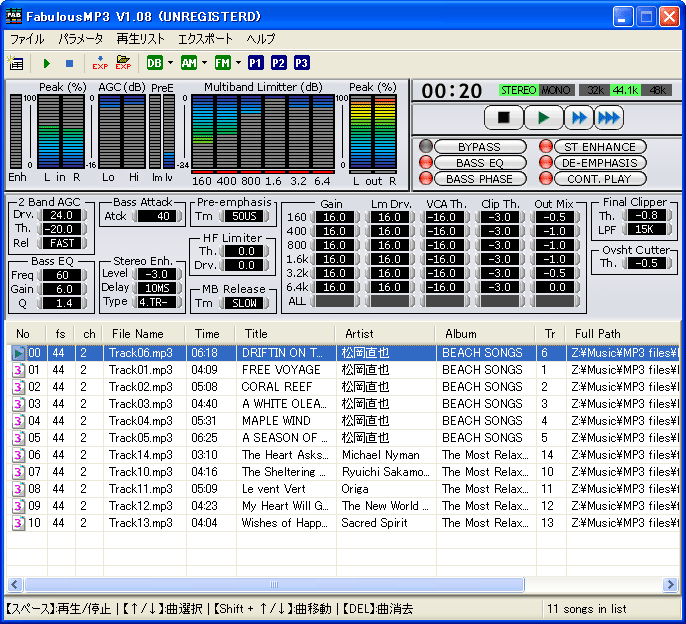
Task: Click the left arrow of horizontal scrollbar
Action: (x=15, y=585)
